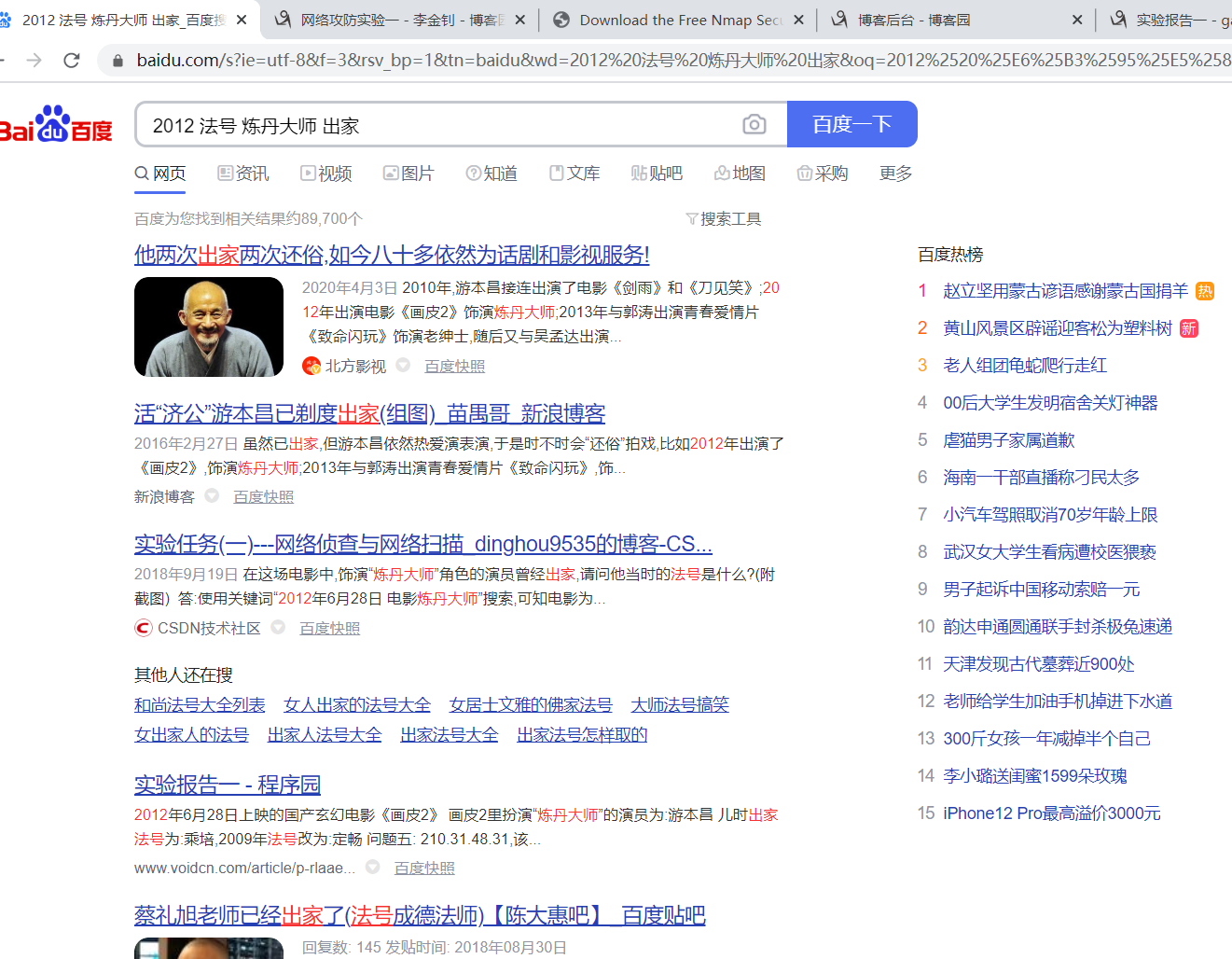Switch to the Download the Free Nmap tab

pyautogui.click(x=678, y=20)
